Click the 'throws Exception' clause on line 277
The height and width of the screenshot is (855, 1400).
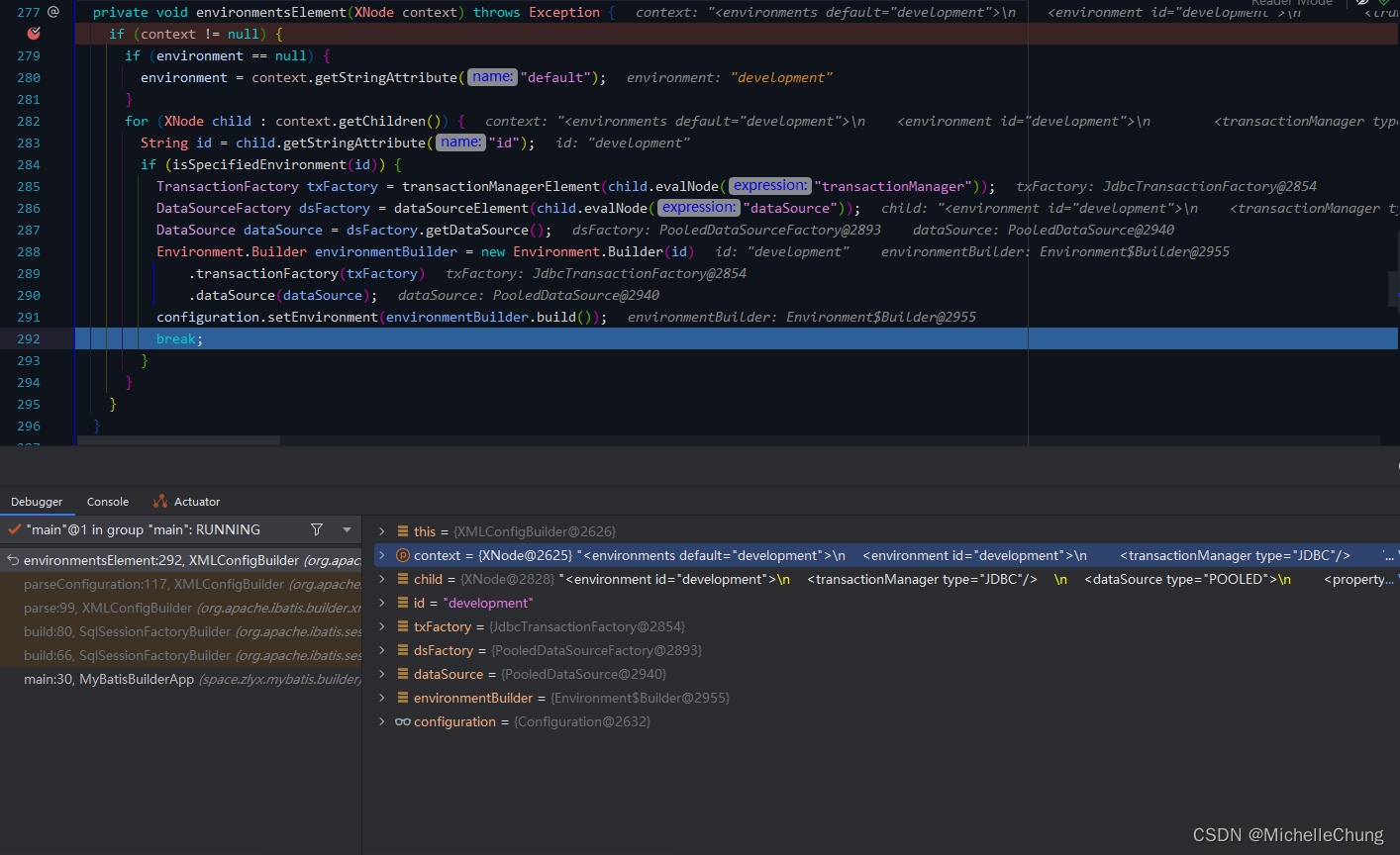click(537, 12)
